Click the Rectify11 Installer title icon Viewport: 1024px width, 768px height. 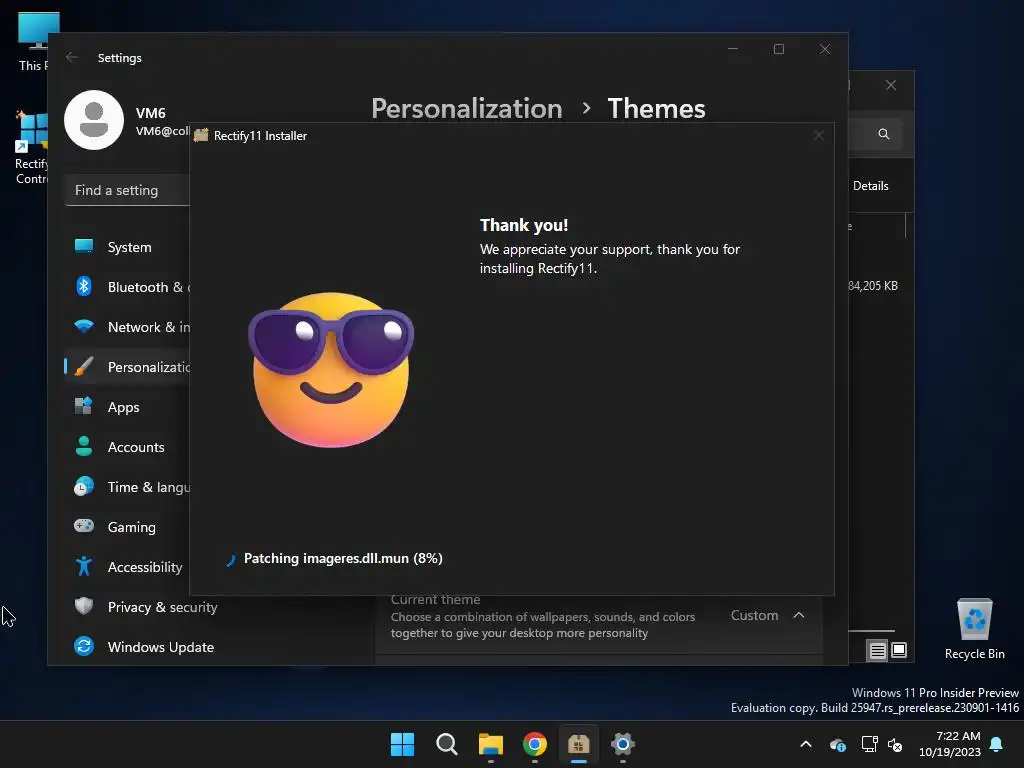pyautogui.click(x=201, y=135)
